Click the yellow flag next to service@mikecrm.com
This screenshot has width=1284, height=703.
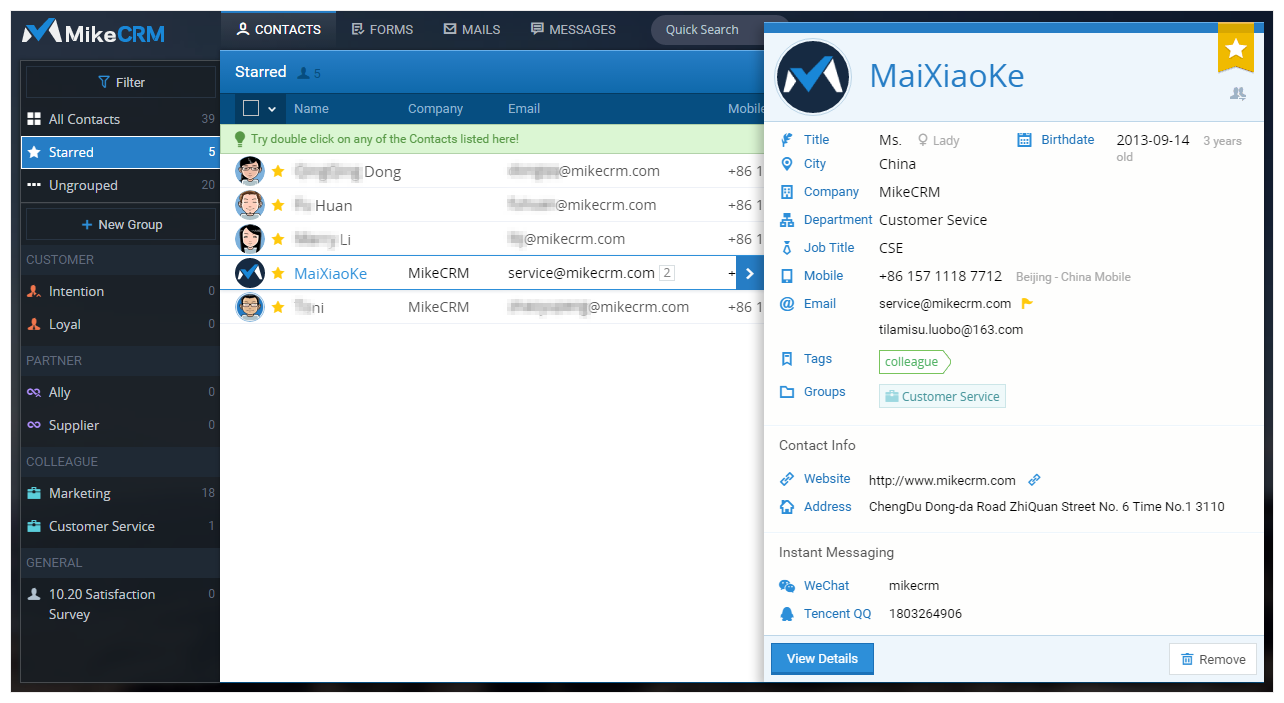coord(1027,304)
